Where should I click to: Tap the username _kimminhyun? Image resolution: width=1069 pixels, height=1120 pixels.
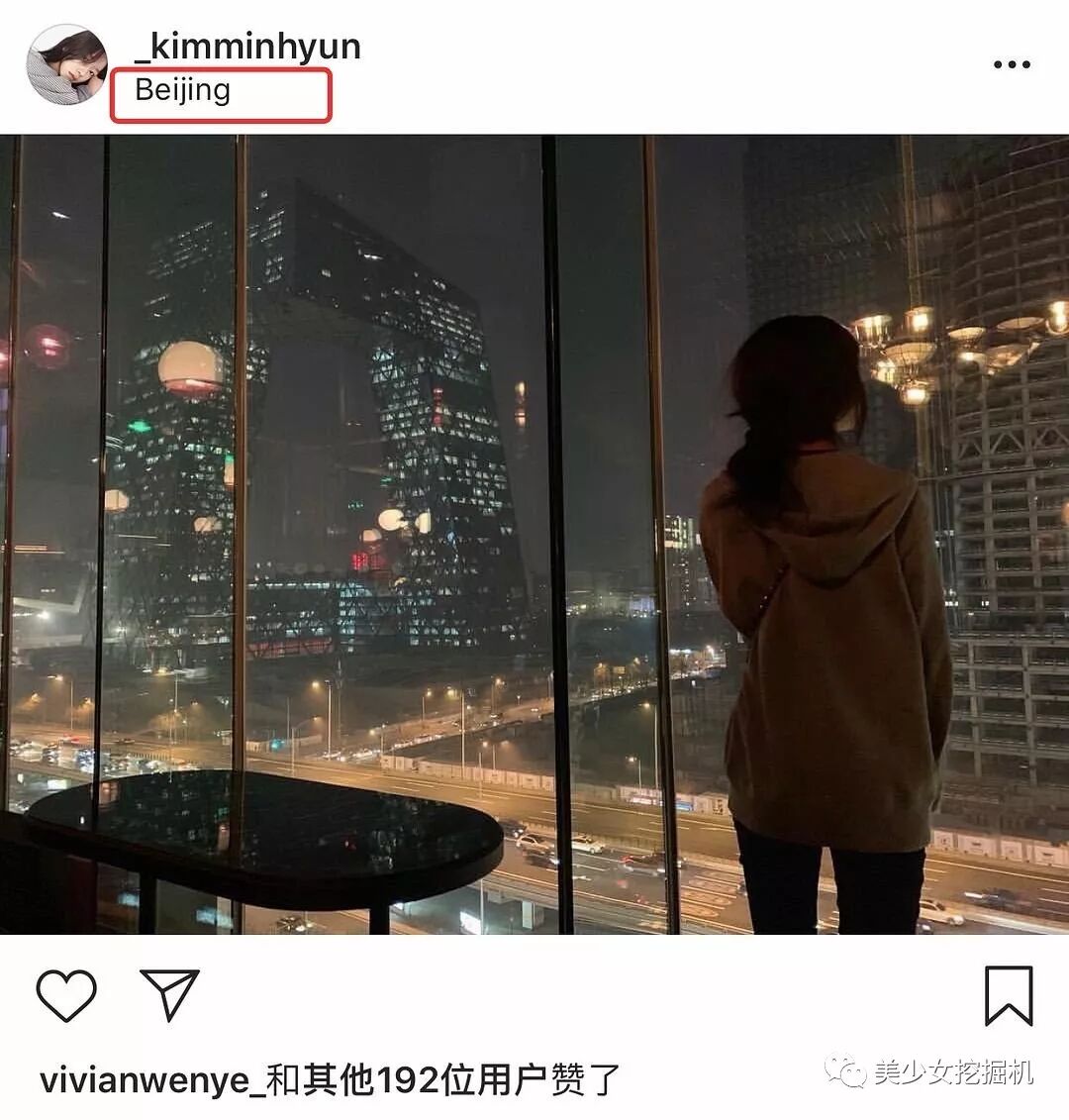pyautogui.click(x=247, y=46)
